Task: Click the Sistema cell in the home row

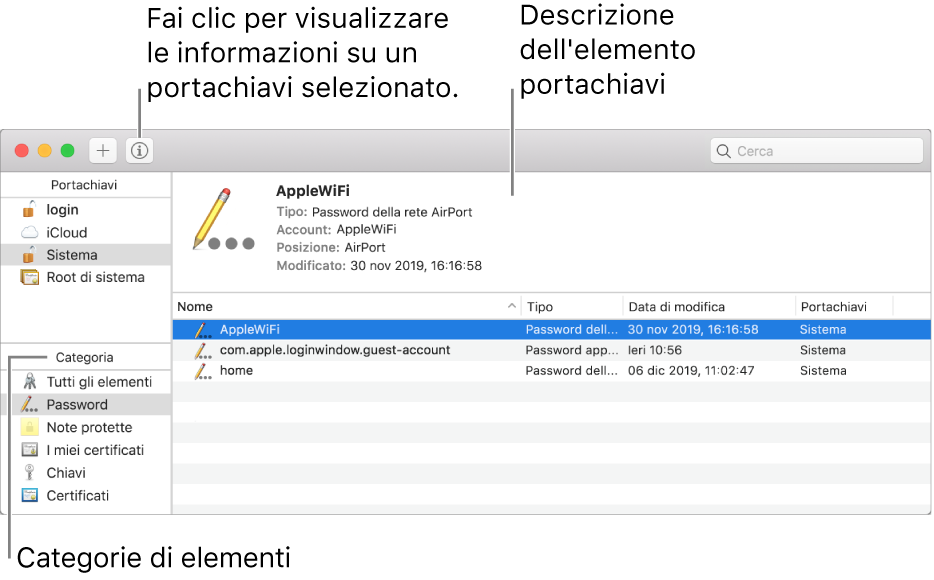Action: click(x=823, y=370)
